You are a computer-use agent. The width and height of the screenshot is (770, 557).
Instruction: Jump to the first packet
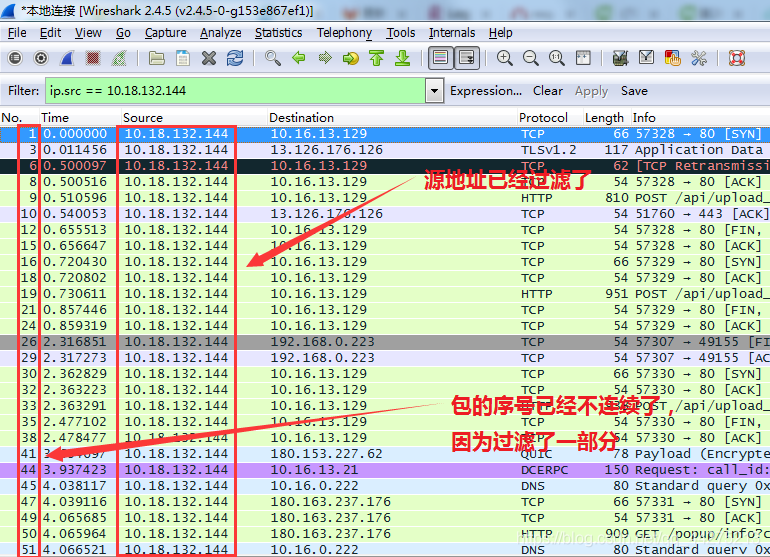pyautogui.click(x=377, y=58)
